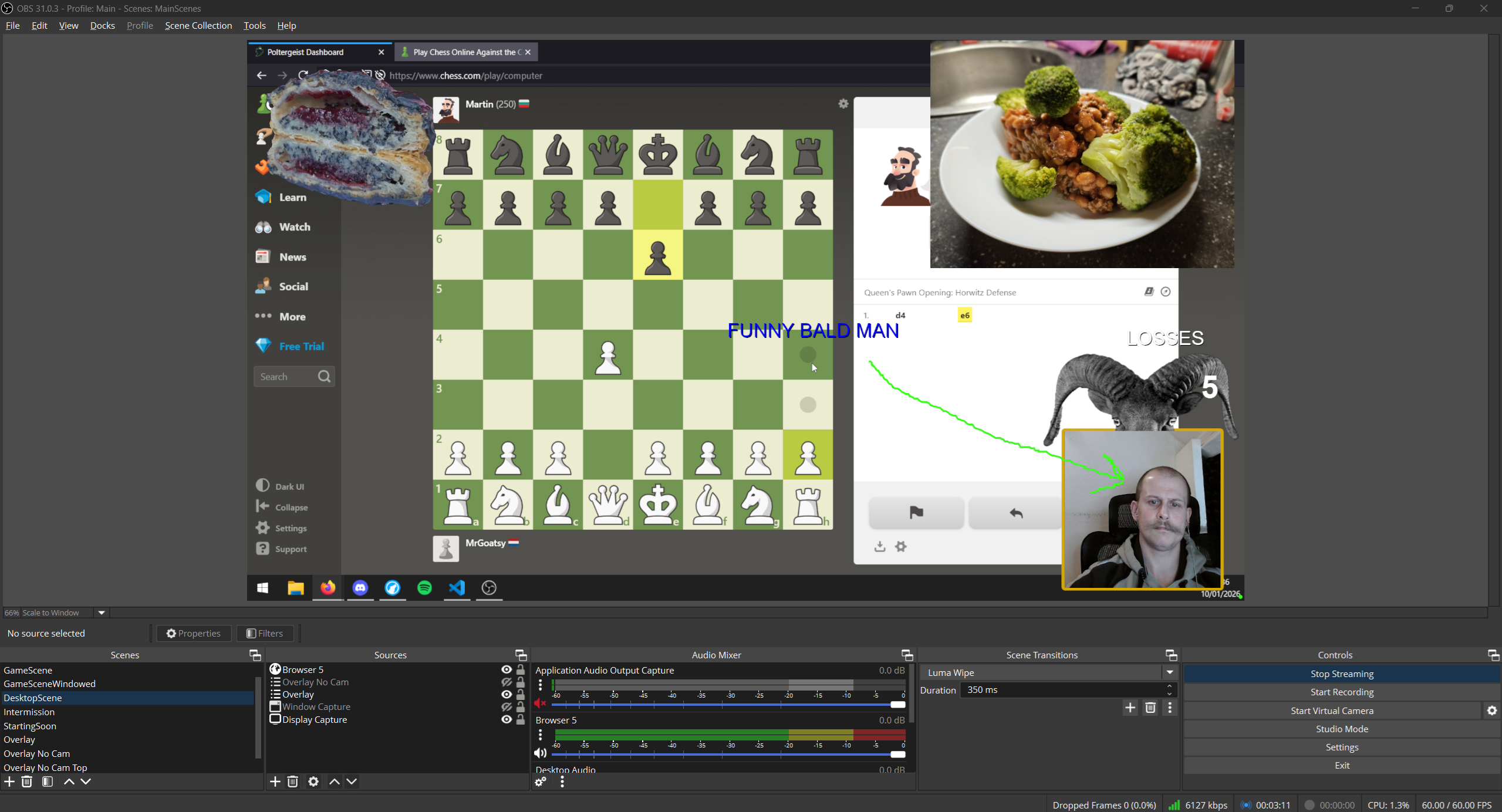The width and height of the screenshot is (1502, 812).
Task: Open the Scene Collection menu
Action: pyautogui.click(x=198, y=25)
